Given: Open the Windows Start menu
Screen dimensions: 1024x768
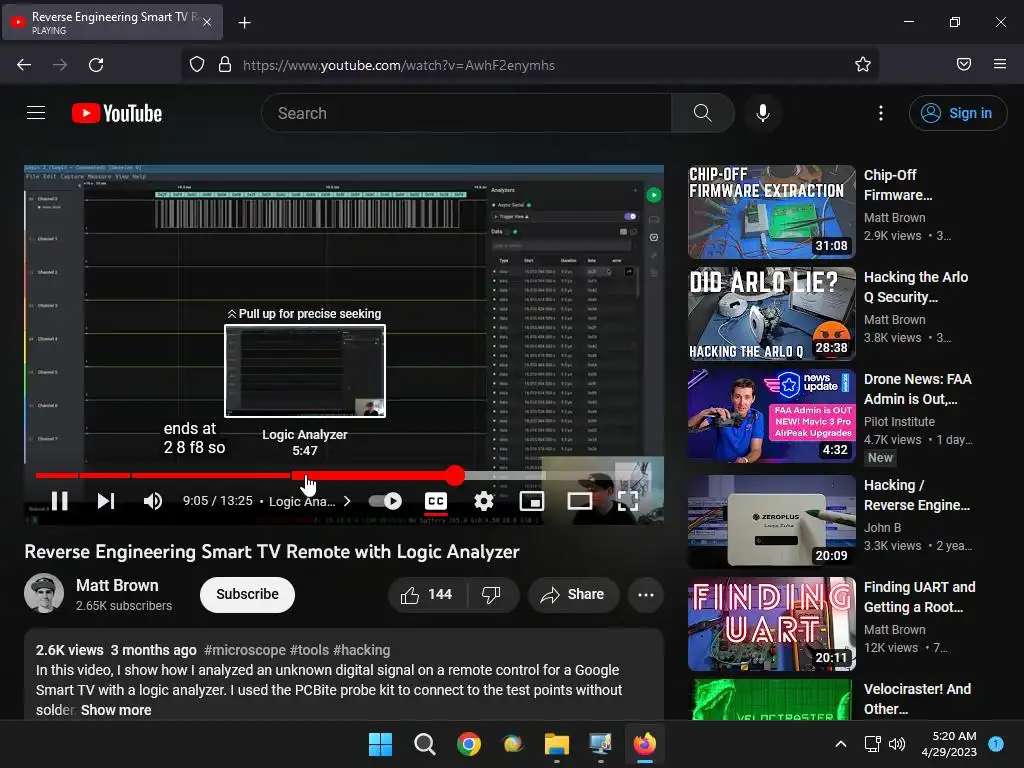Looking at the screenshot, I should coord(380,744).
